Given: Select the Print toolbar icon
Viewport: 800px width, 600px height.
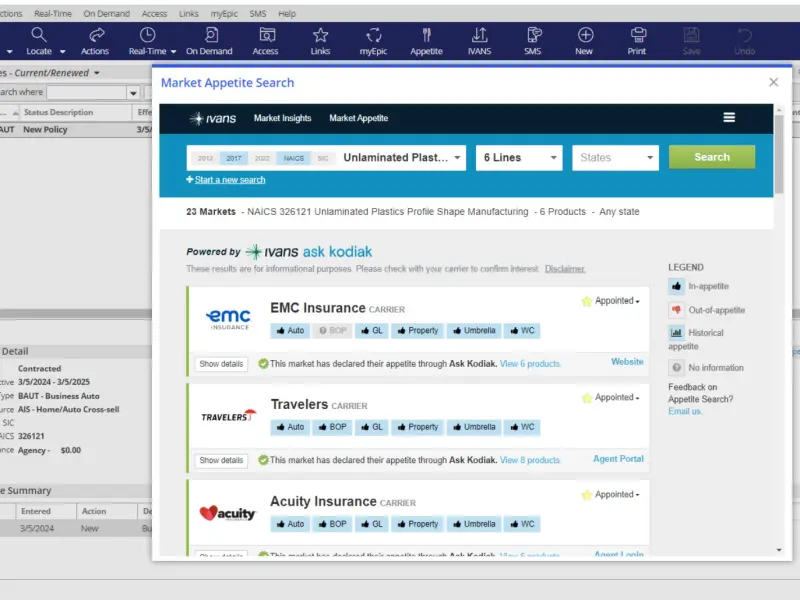Looking at the screenshot, I should 637,41.
